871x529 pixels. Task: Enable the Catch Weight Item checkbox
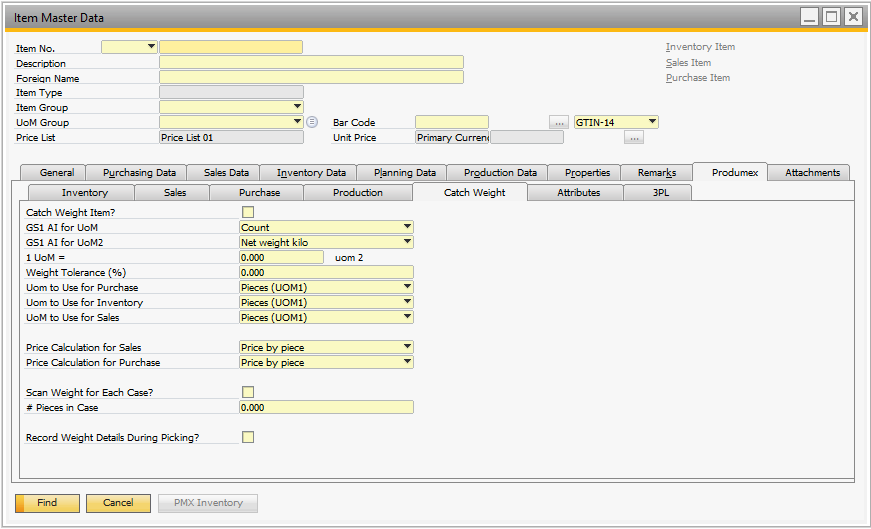(x=248, y=212)
